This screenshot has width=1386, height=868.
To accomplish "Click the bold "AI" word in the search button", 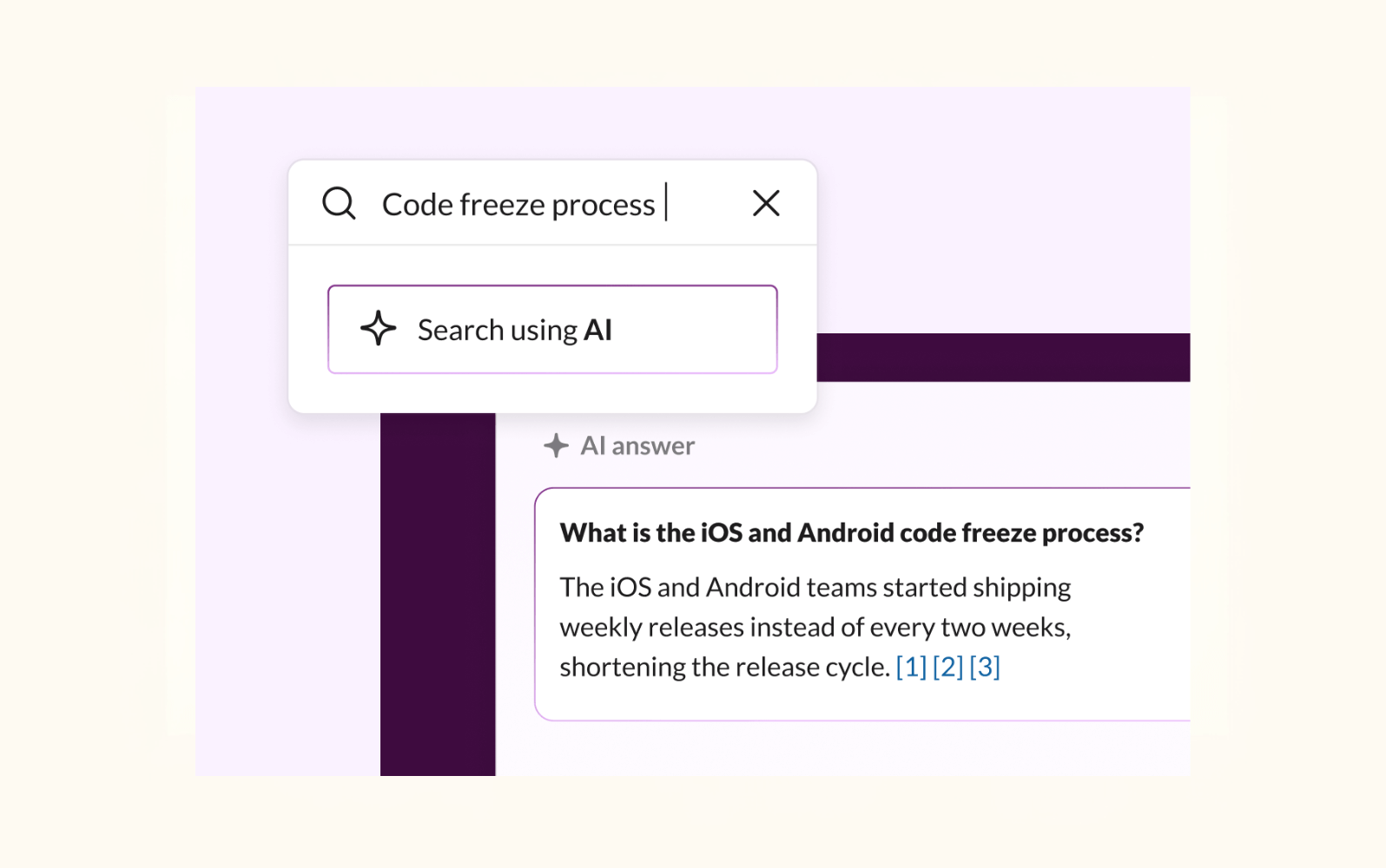I will coord(598,330).
